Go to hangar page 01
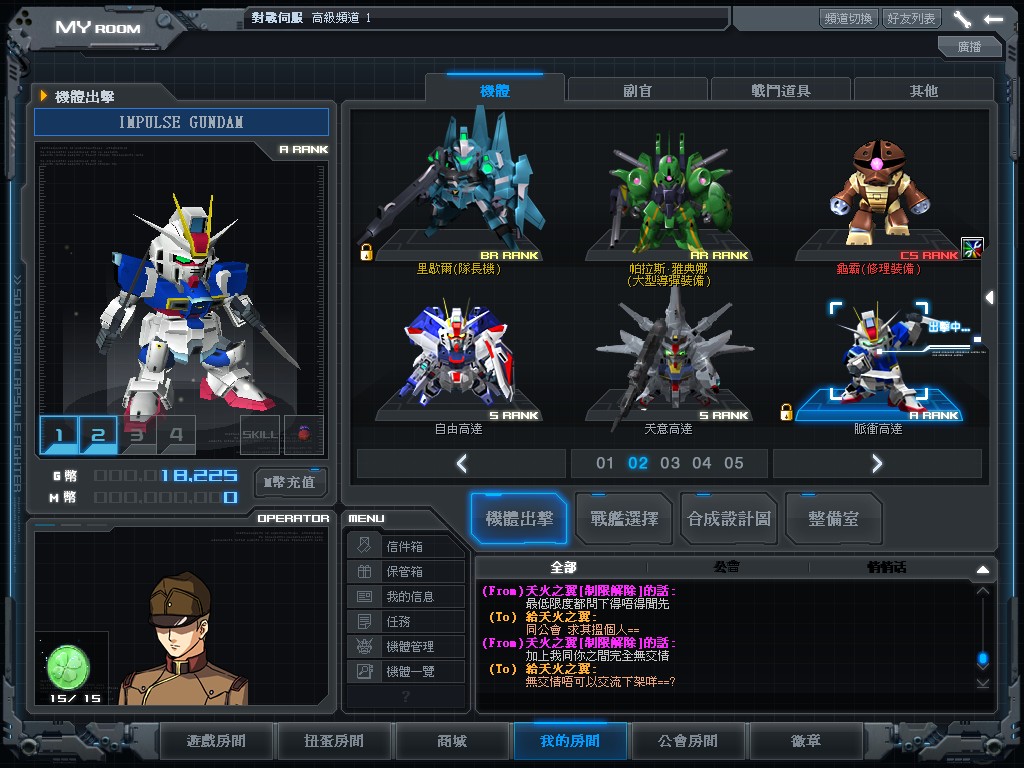Viewport: 1024px width, 768px height. [605, 464]
